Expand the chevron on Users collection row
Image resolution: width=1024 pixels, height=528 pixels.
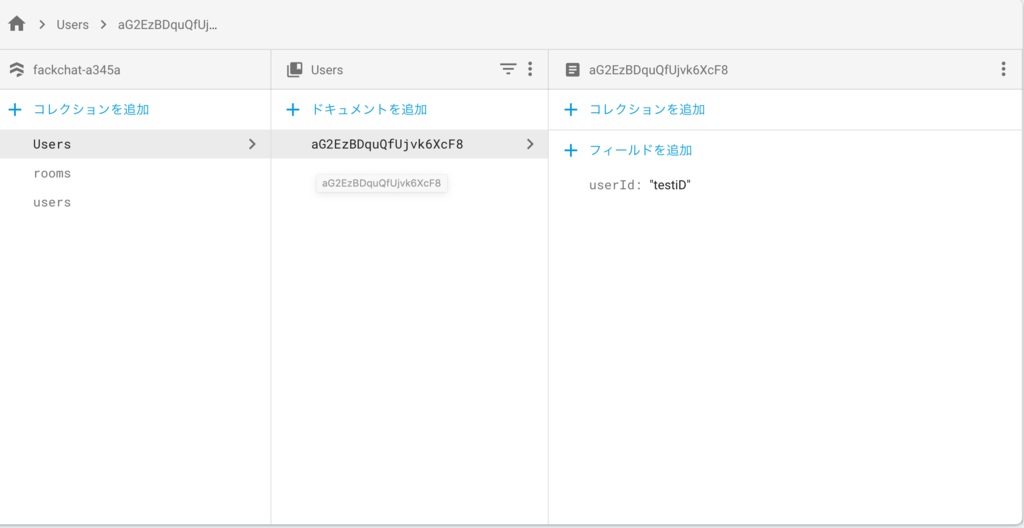pos(252,144)
